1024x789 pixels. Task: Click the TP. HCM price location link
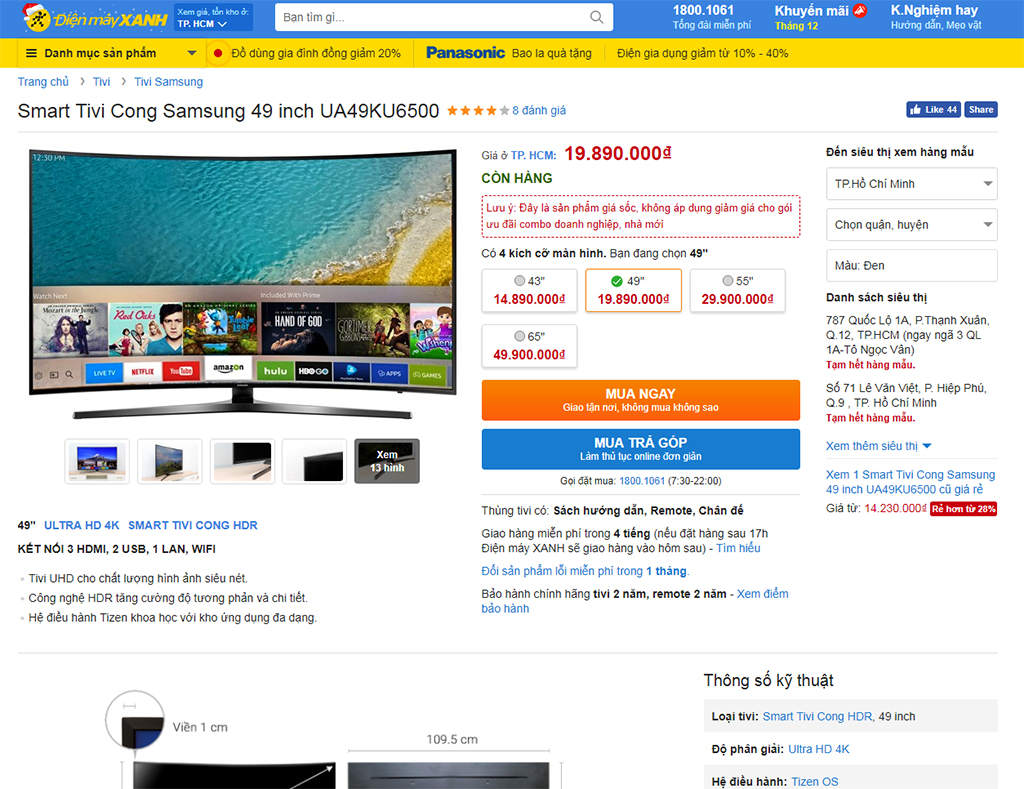pyautogui.click(x=534, y=155)
